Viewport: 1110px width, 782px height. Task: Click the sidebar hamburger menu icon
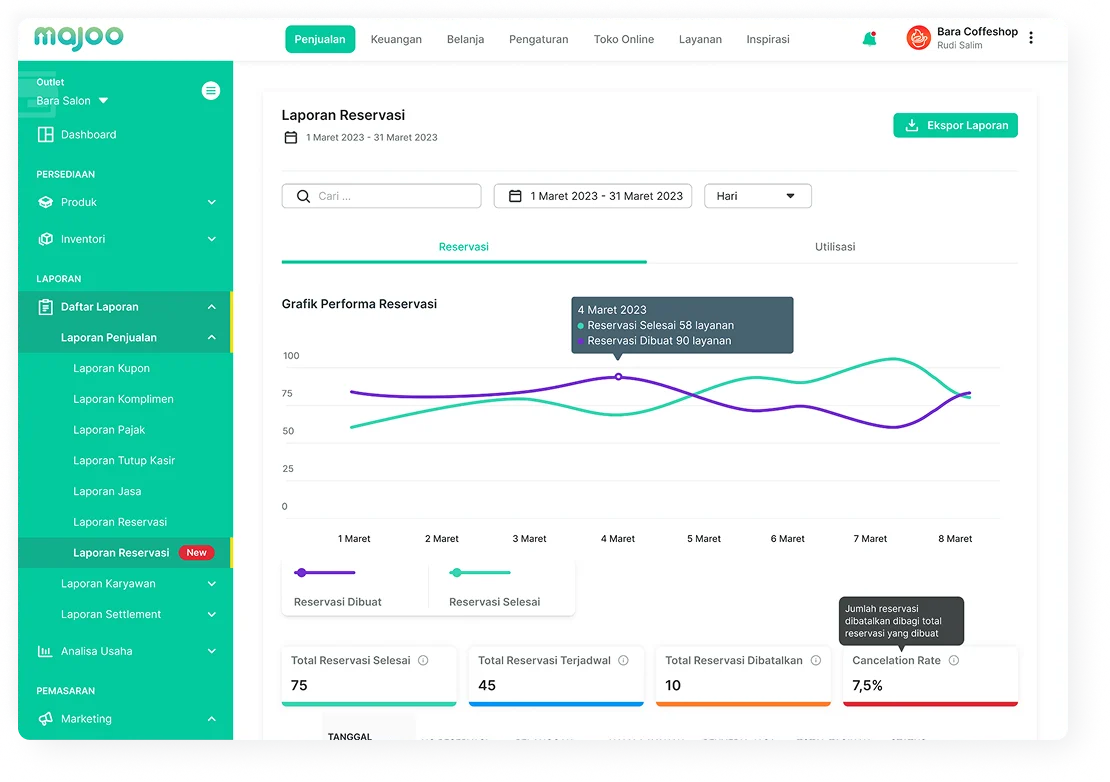click(x=210, y=91)
